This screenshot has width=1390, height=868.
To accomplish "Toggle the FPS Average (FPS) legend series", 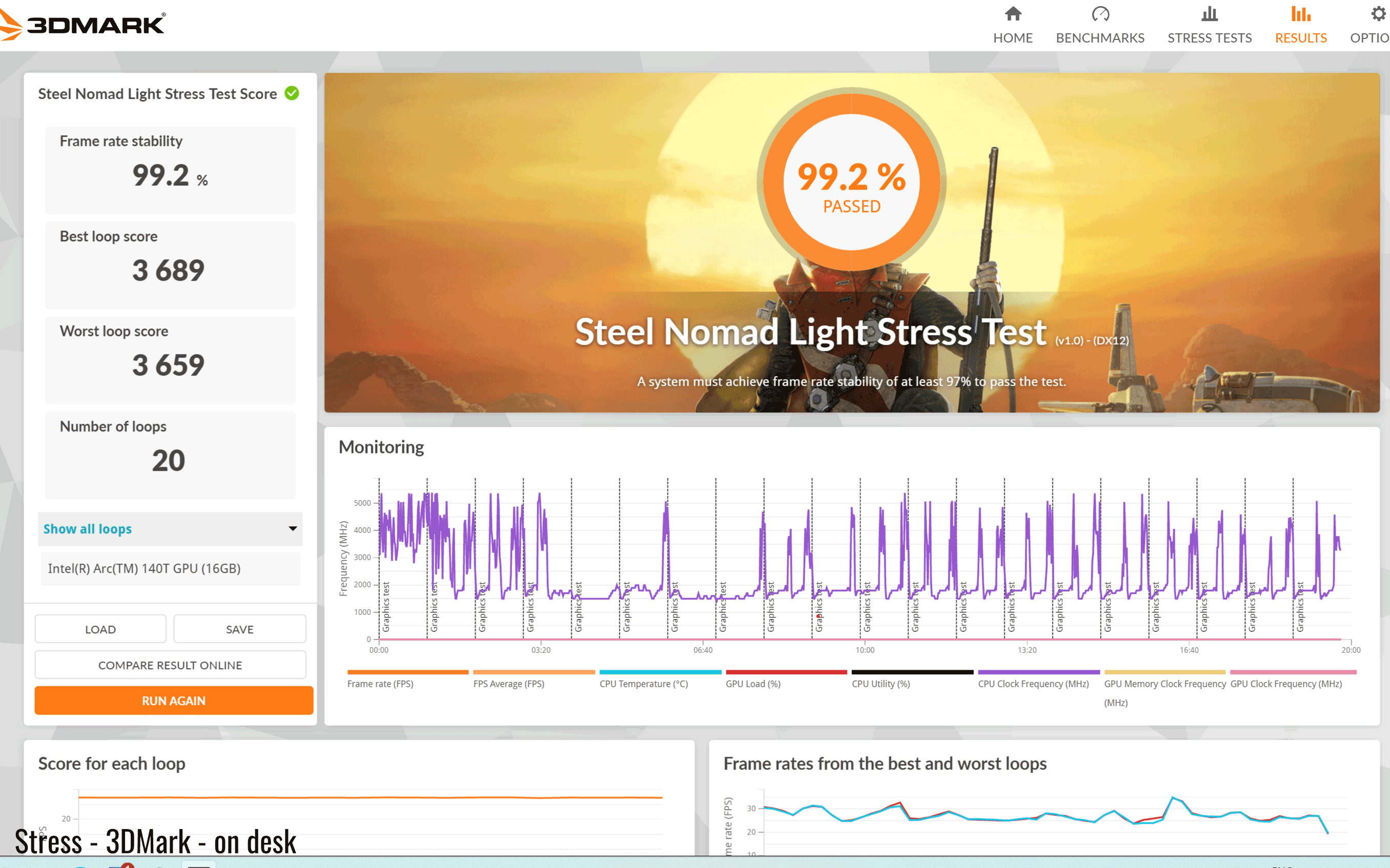I will [534, 679].
